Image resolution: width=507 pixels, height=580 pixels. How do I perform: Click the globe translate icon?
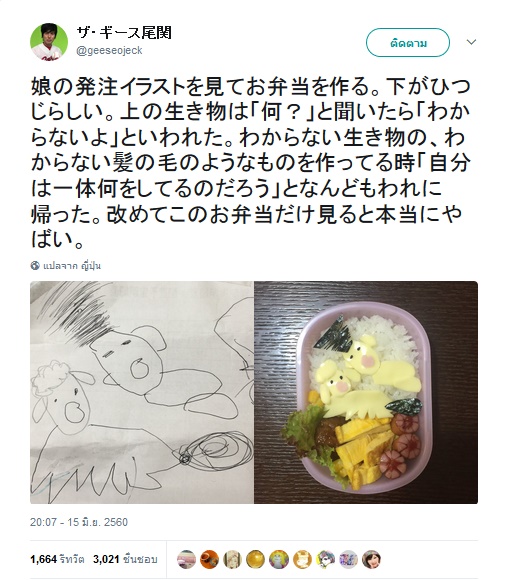pyautogui.click(x=35, y=266)
